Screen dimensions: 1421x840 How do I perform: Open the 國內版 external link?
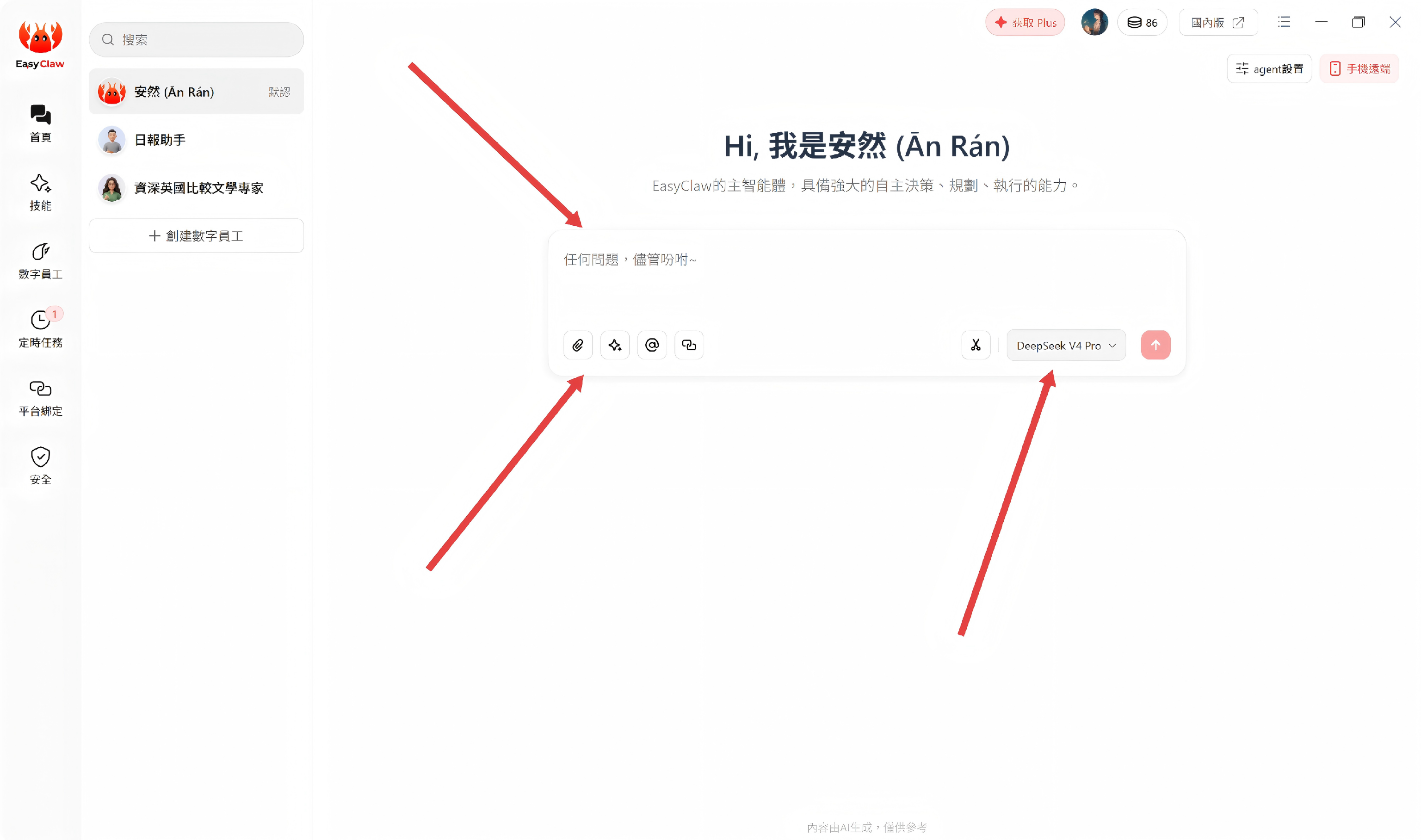1218,22
